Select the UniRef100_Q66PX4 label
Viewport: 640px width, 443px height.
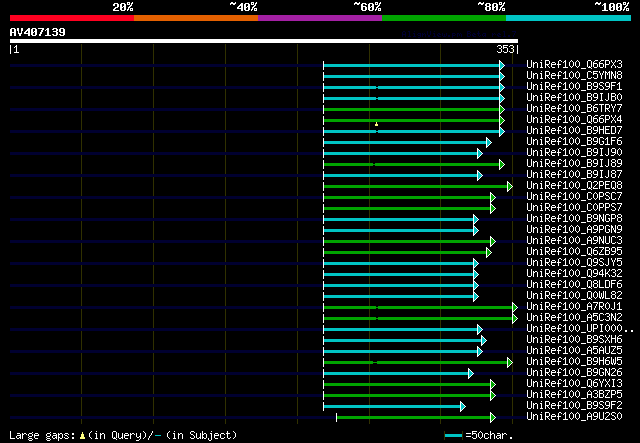click(x=574, y=120)
